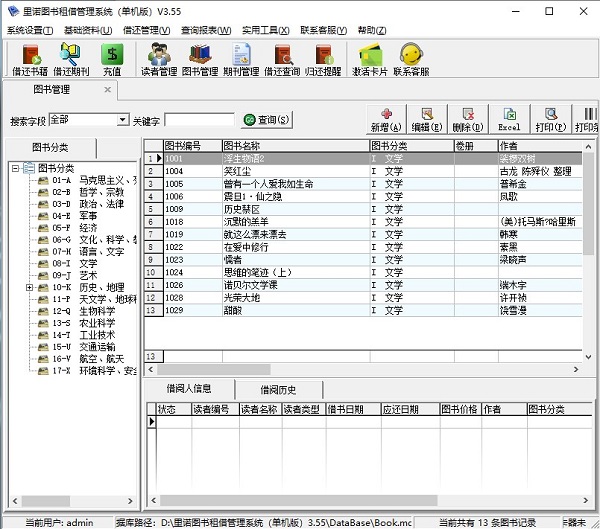Collapse the 图书分类 root node
The image size is (600, 529).
click(15, 168)
